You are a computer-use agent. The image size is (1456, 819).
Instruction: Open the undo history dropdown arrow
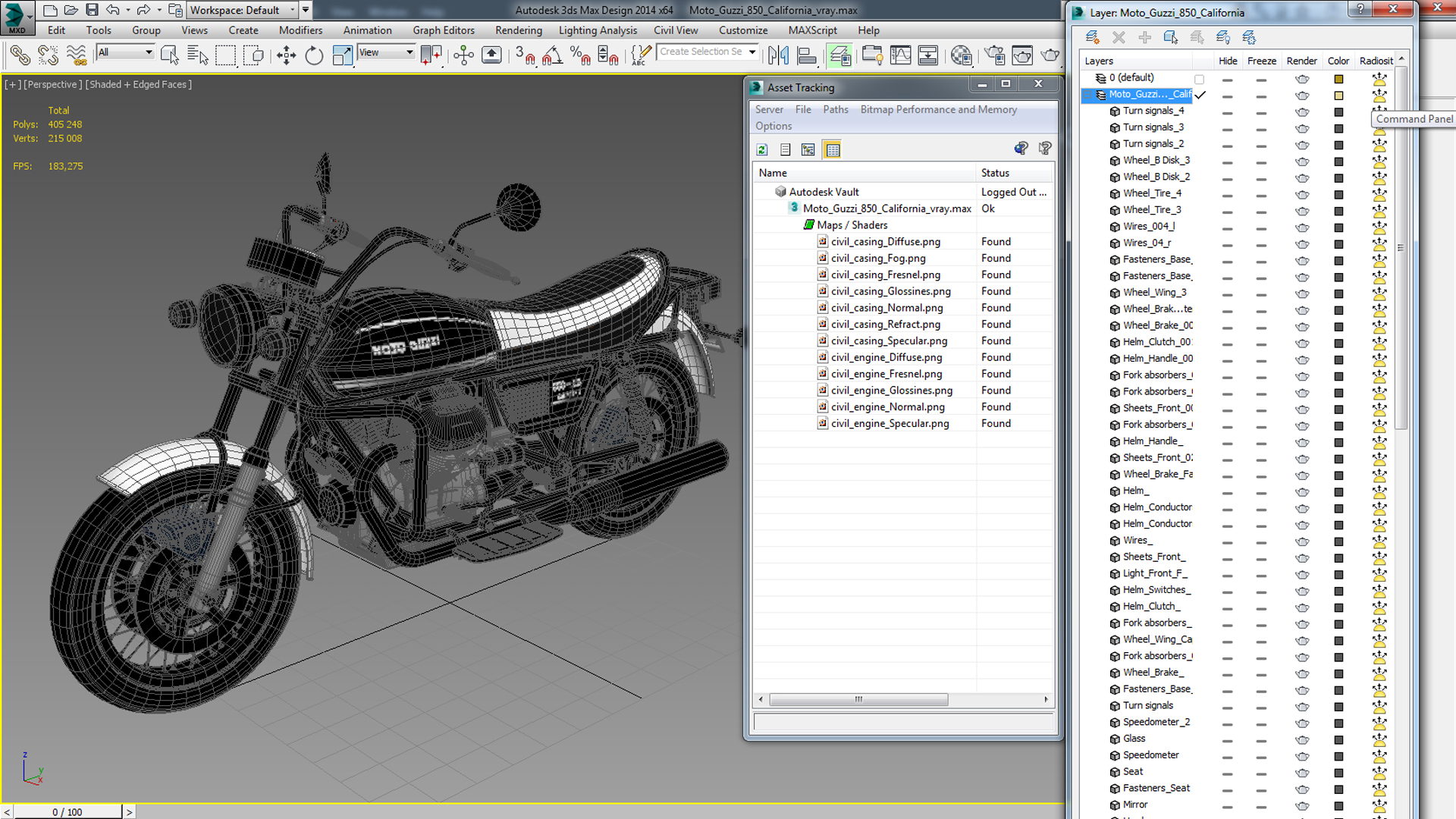click(127, 10)
